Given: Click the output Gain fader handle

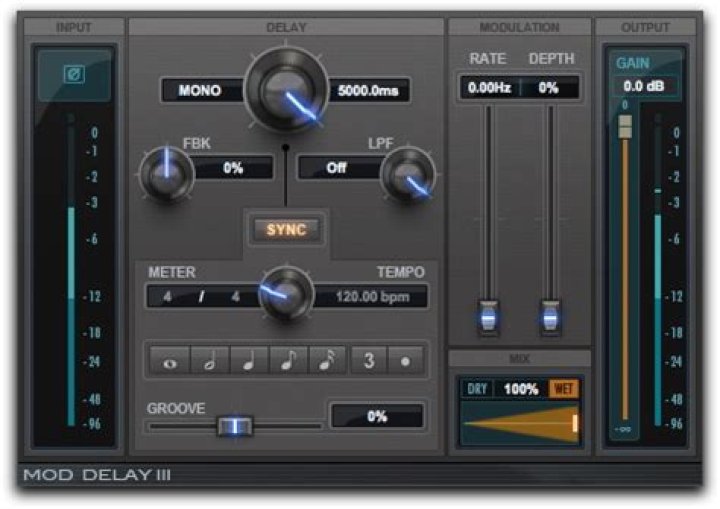Looking at the screenshot, I should pos(625,126).
